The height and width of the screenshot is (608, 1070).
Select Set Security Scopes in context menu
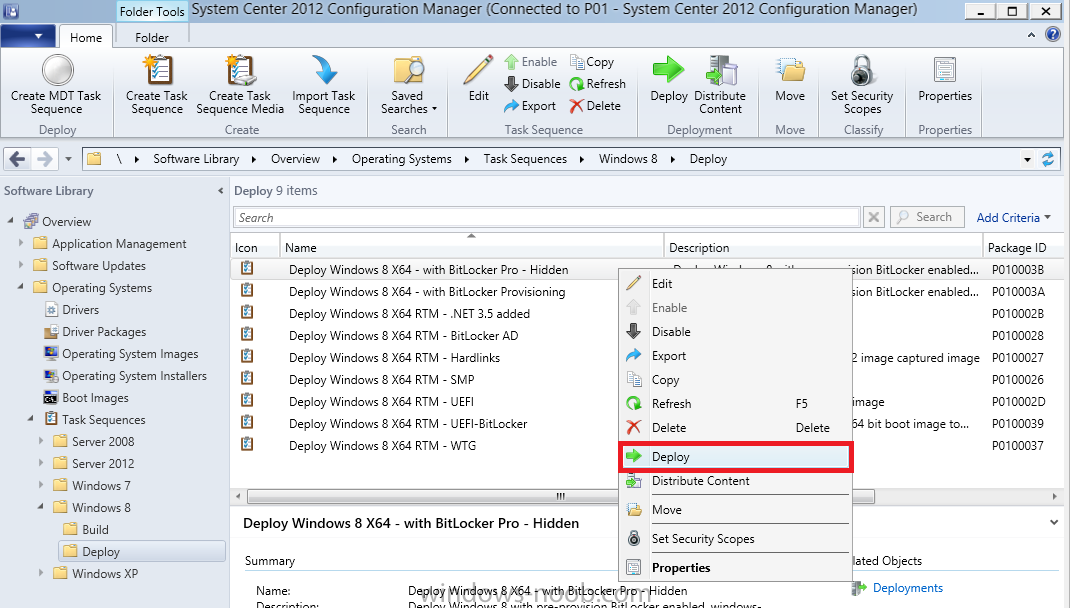(x=736, y=539)
